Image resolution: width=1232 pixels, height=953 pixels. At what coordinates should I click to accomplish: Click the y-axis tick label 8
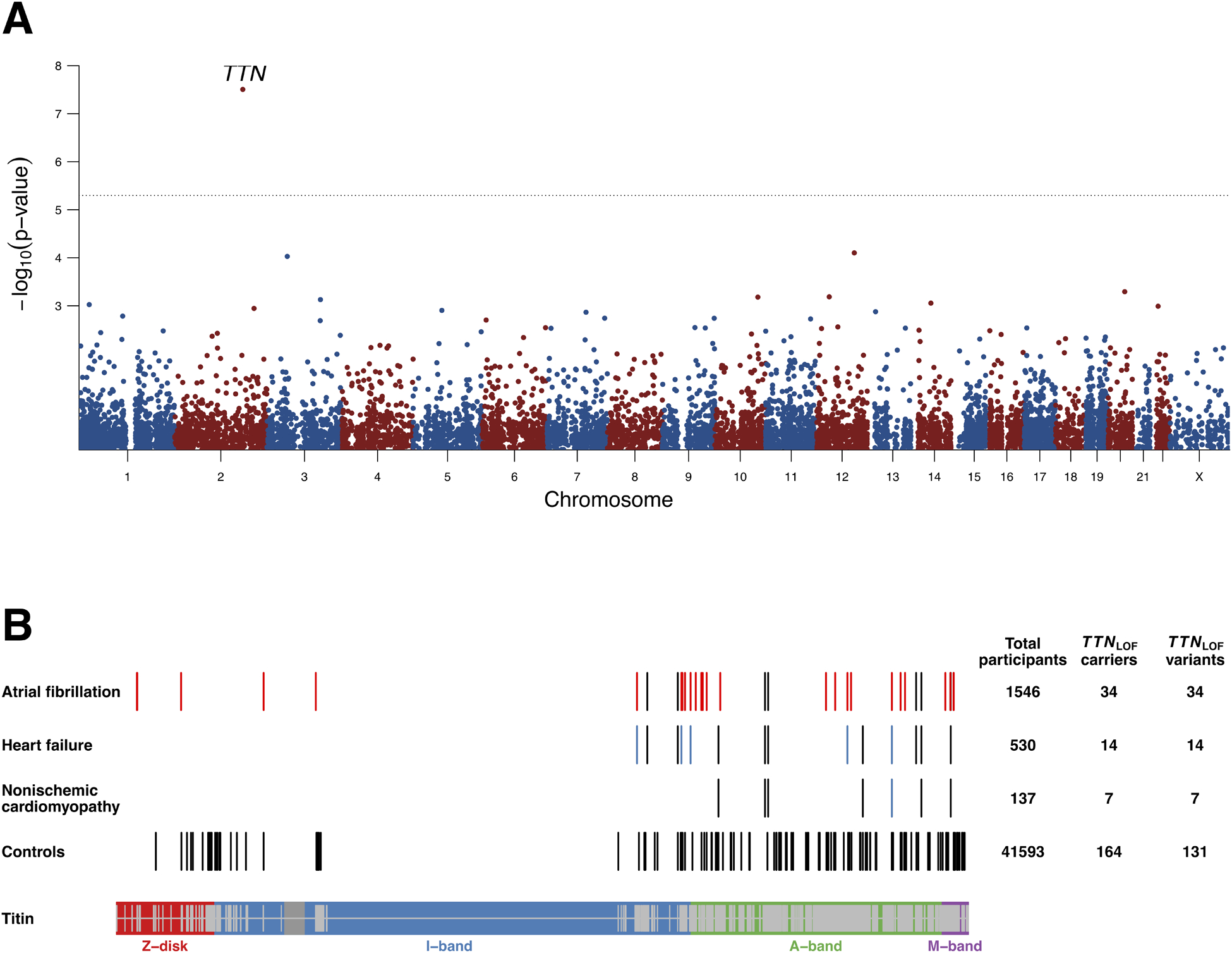click(x=58, y=66)
